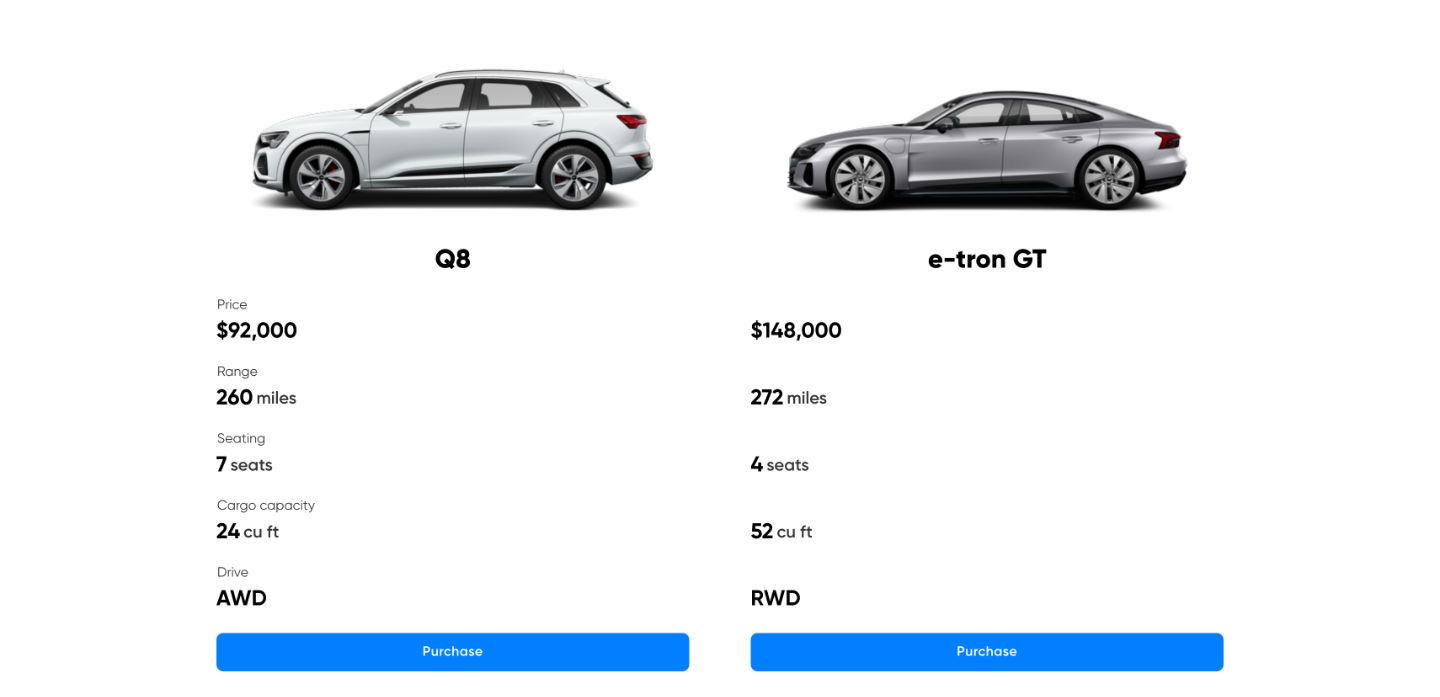Viewport: 1440px width, 697px height.
Task: Click the white Q8 SUV image
Action: [x=452, y=140]
